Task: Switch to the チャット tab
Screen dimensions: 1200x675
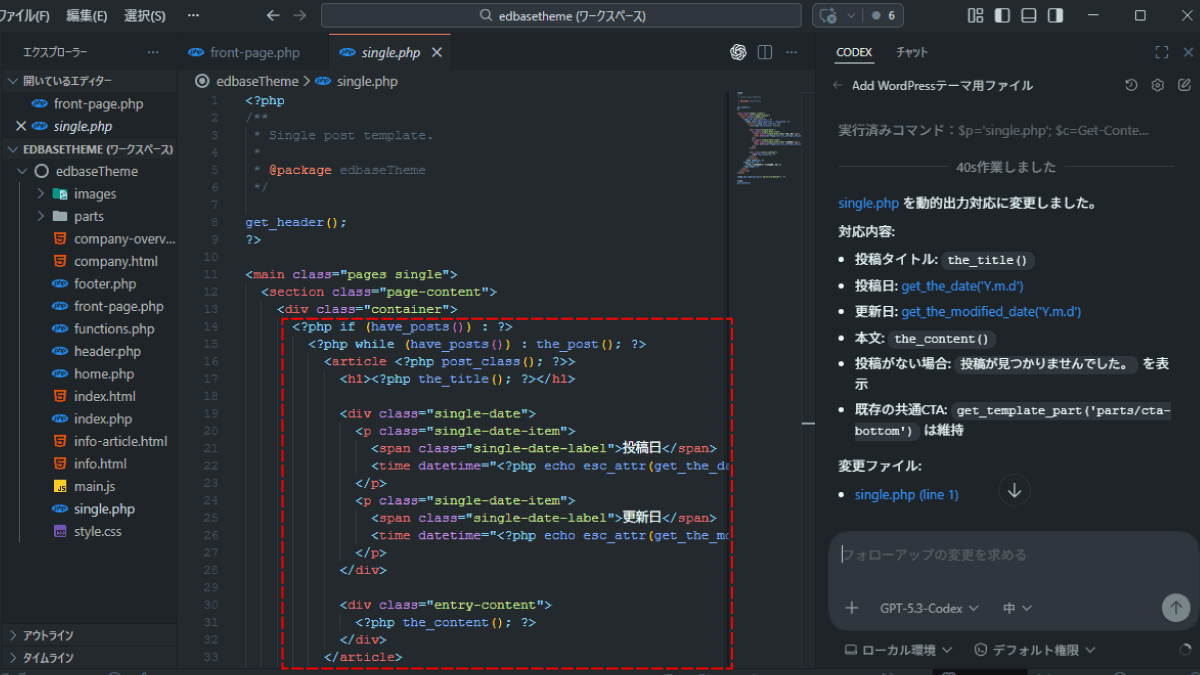Action: [x=911, y=52]
